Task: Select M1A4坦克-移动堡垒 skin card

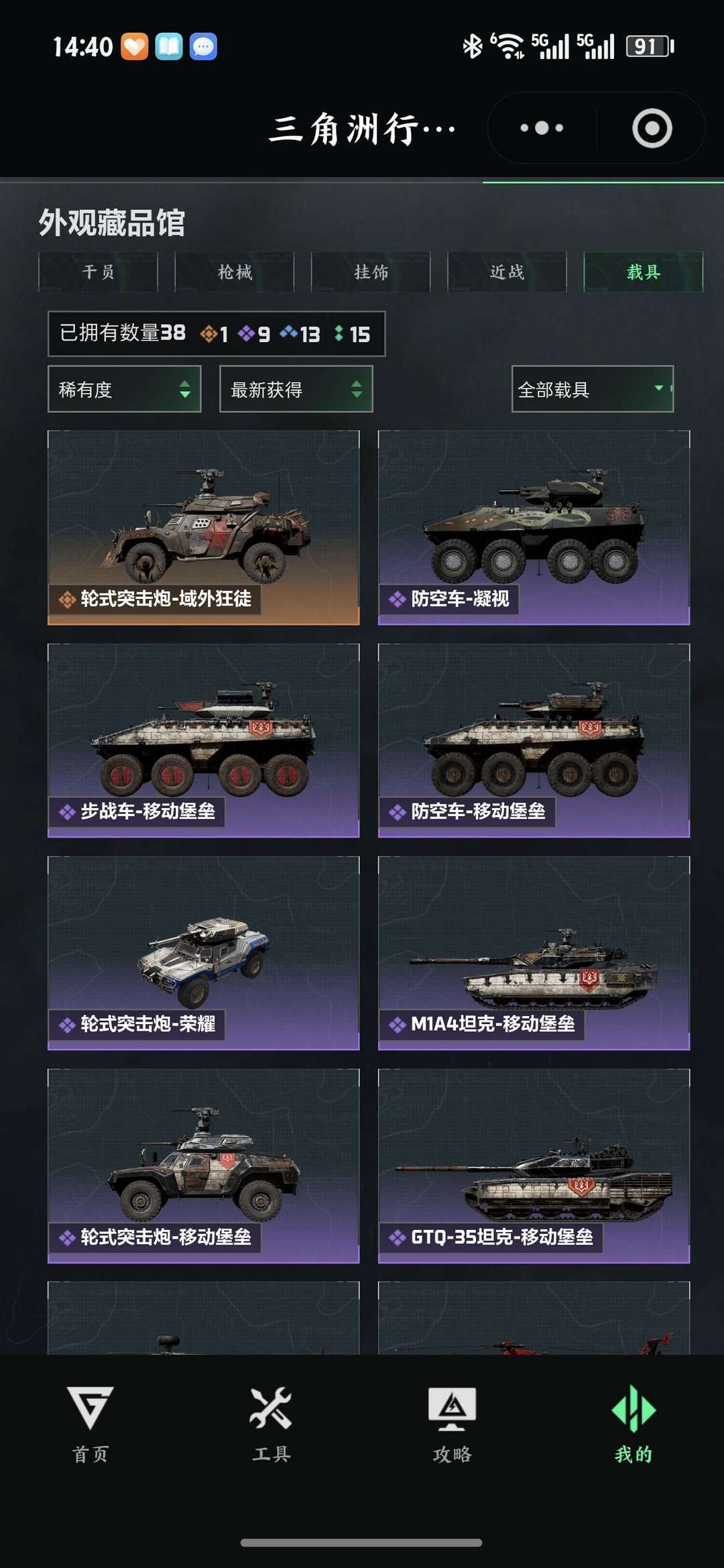Action: (534, 953)
